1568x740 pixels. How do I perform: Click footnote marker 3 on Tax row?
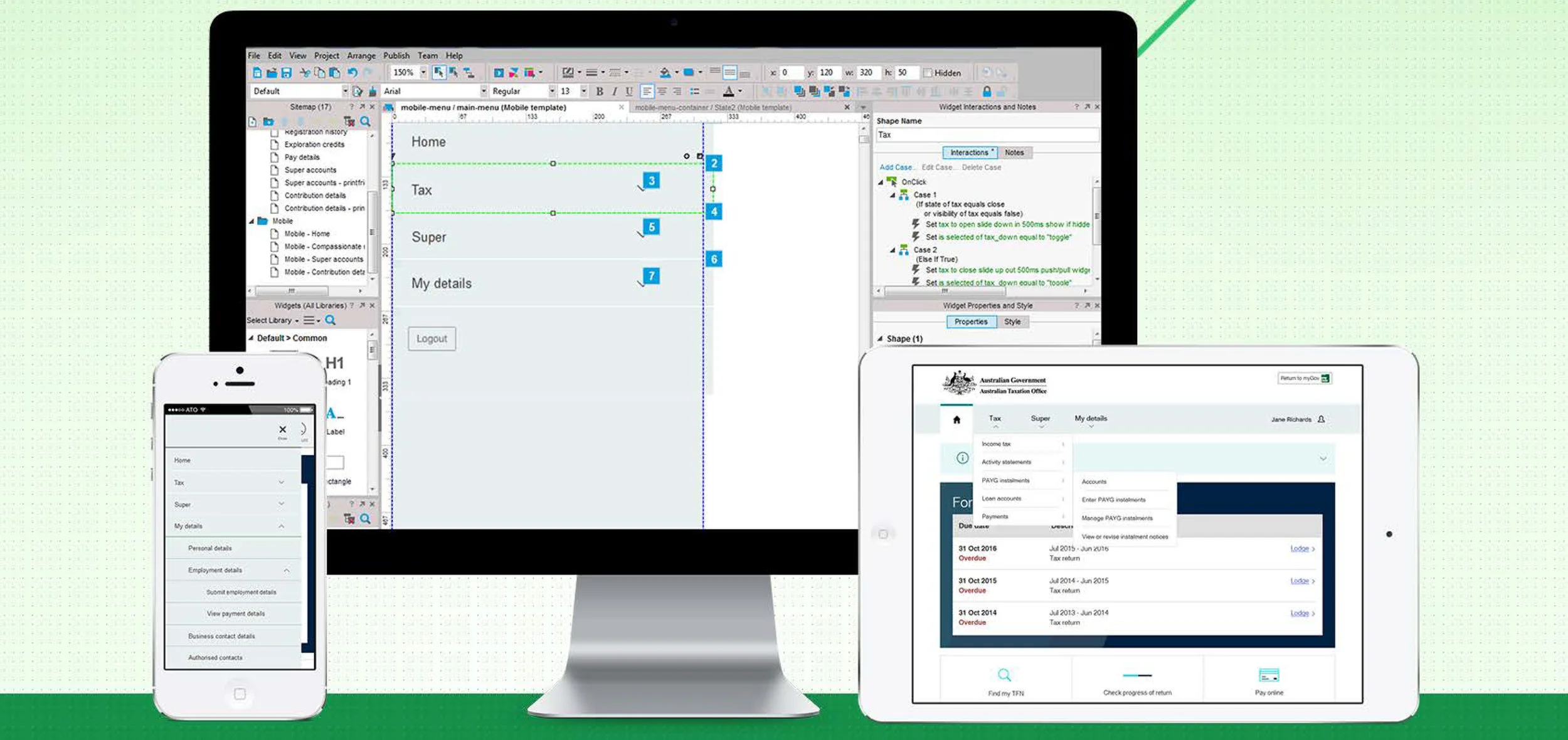coord(652,181)
